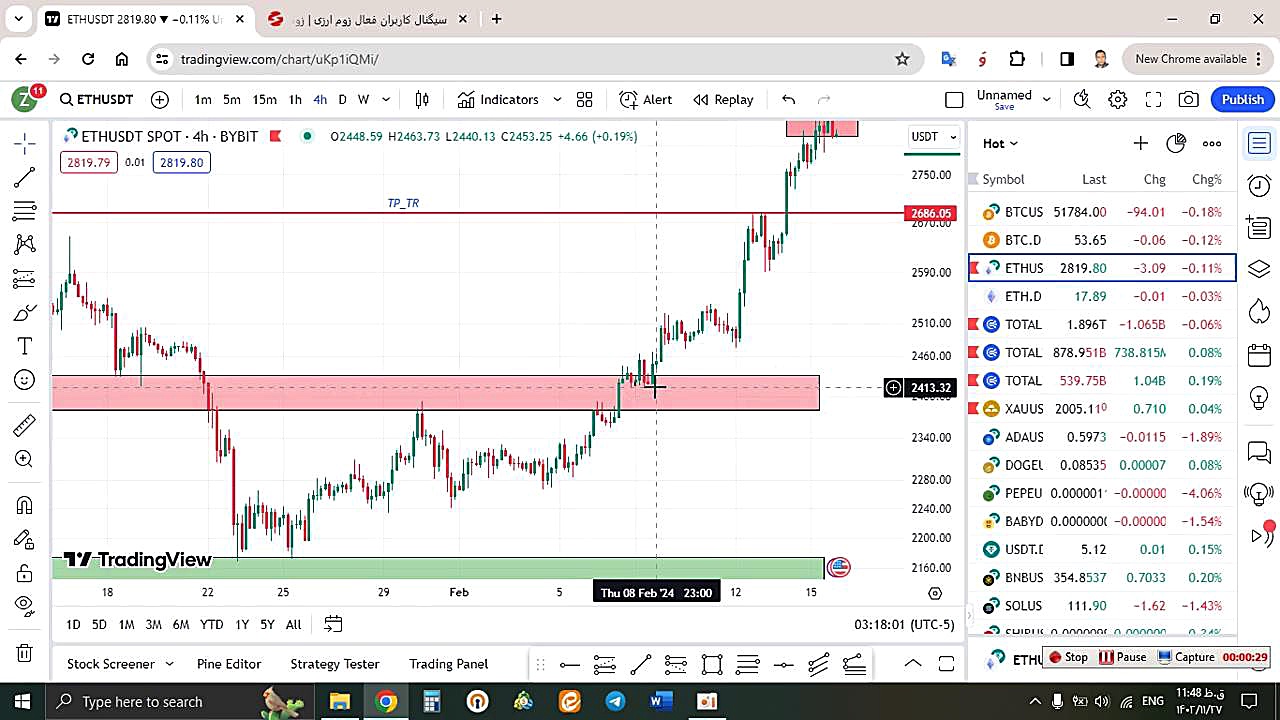Open the quick search icon
1280x720 pixels.
[x=1082, y=99]
